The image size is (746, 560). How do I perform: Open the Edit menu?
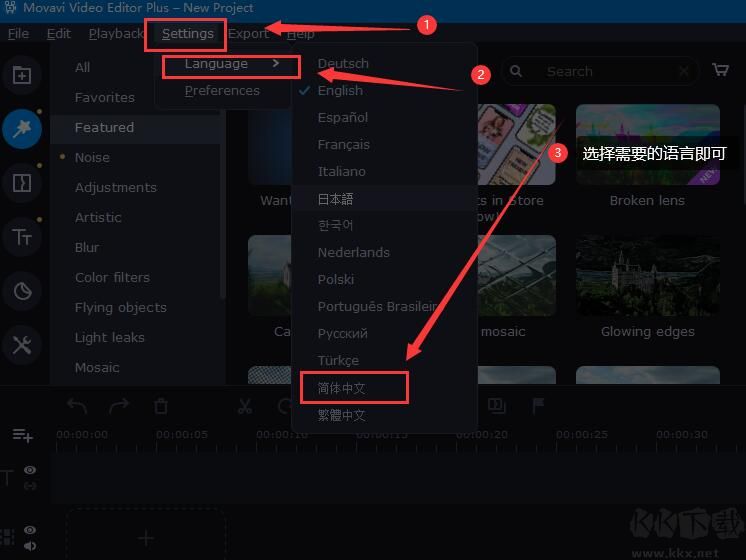(59, 33)
